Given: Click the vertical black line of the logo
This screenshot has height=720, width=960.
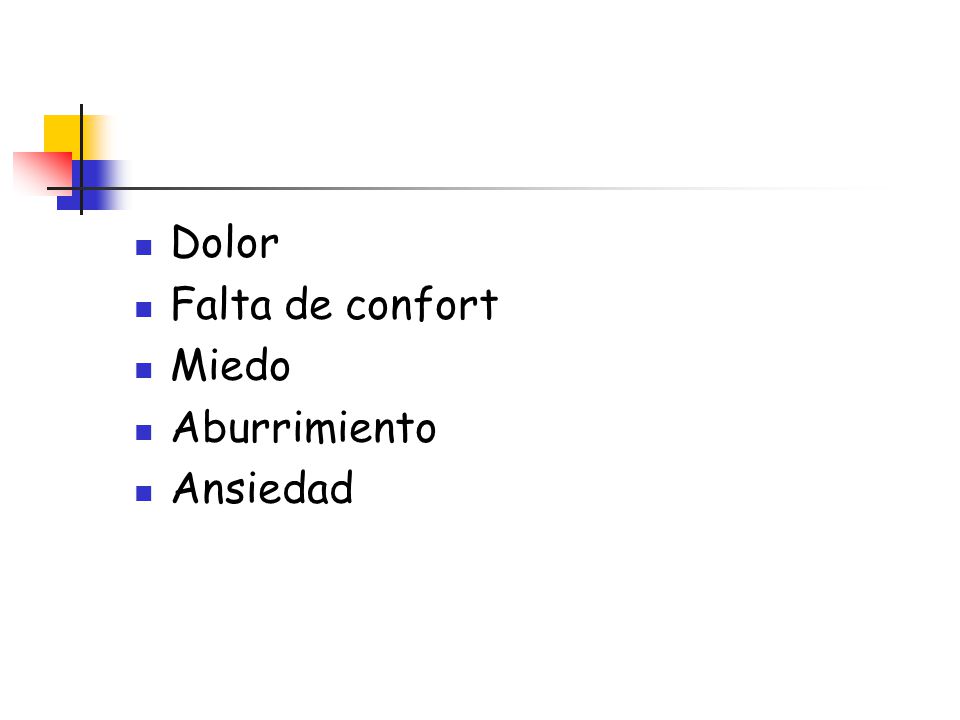Looking at the screenshot, I should 81,159.
